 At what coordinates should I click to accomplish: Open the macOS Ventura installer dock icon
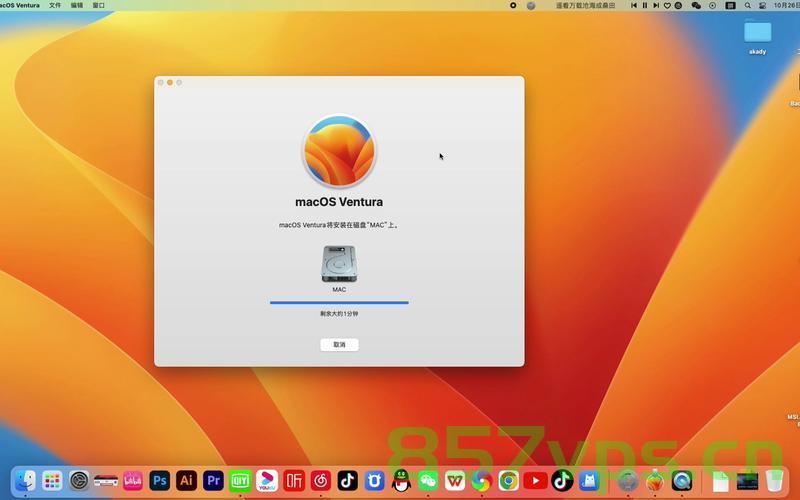[x=655, y=481]
